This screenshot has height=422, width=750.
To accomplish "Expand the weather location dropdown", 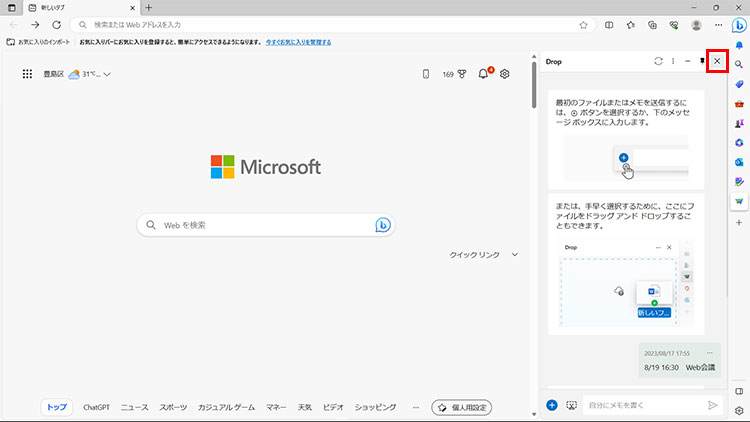I will [x=107, y=74].
